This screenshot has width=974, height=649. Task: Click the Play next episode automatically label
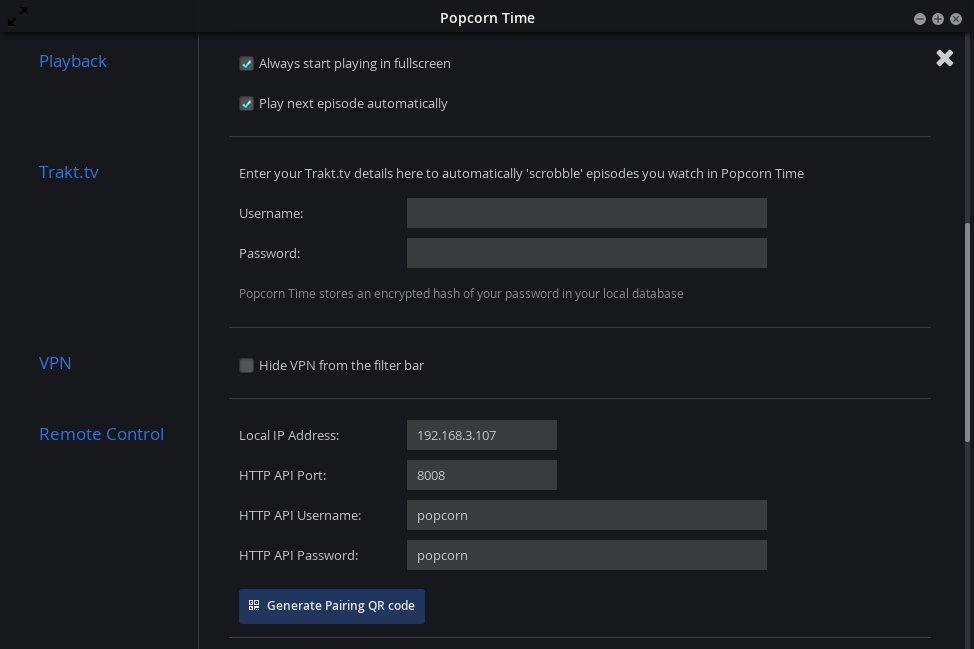[353, 104]
